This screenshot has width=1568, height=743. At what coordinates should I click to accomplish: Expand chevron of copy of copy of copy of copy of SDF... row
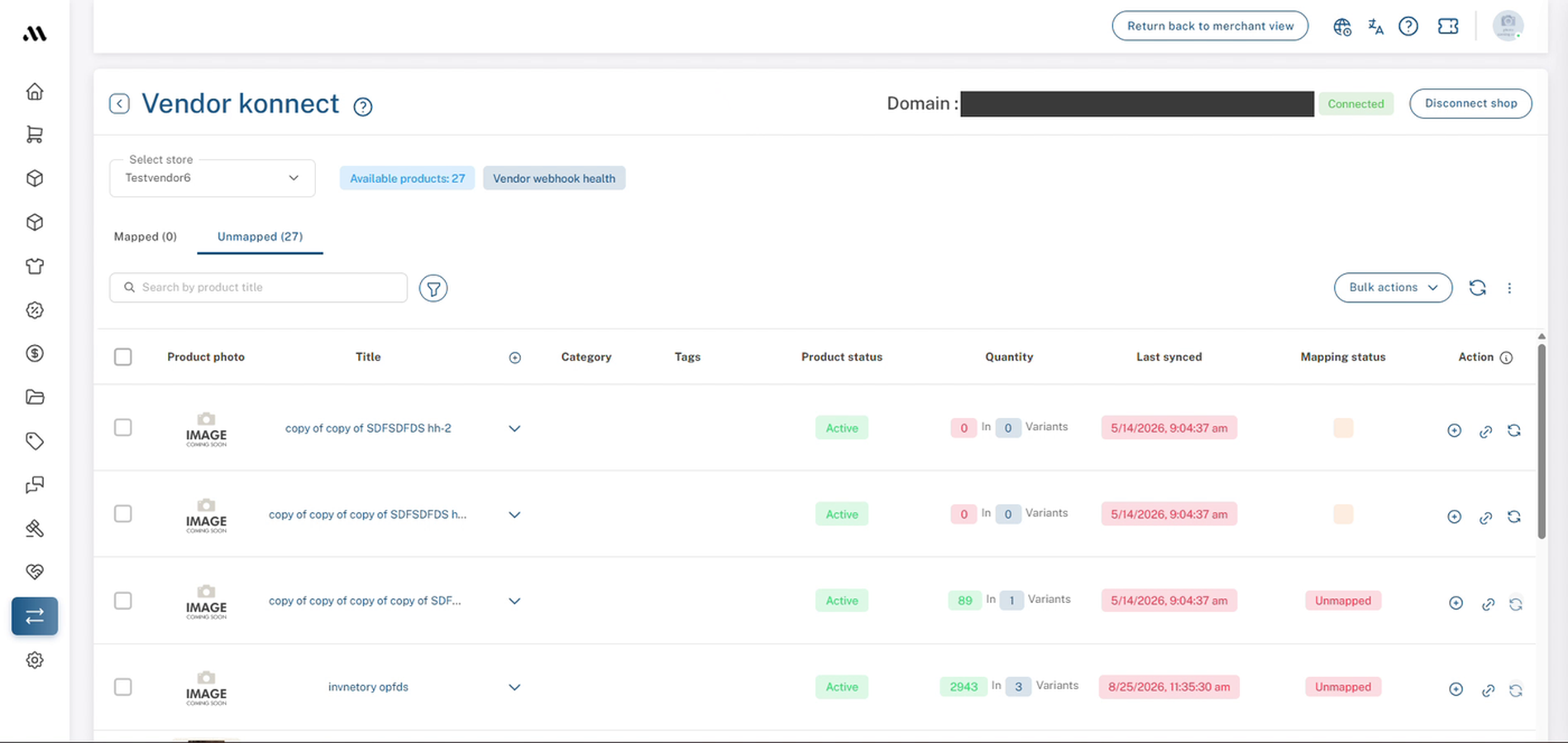click(514, 601)
